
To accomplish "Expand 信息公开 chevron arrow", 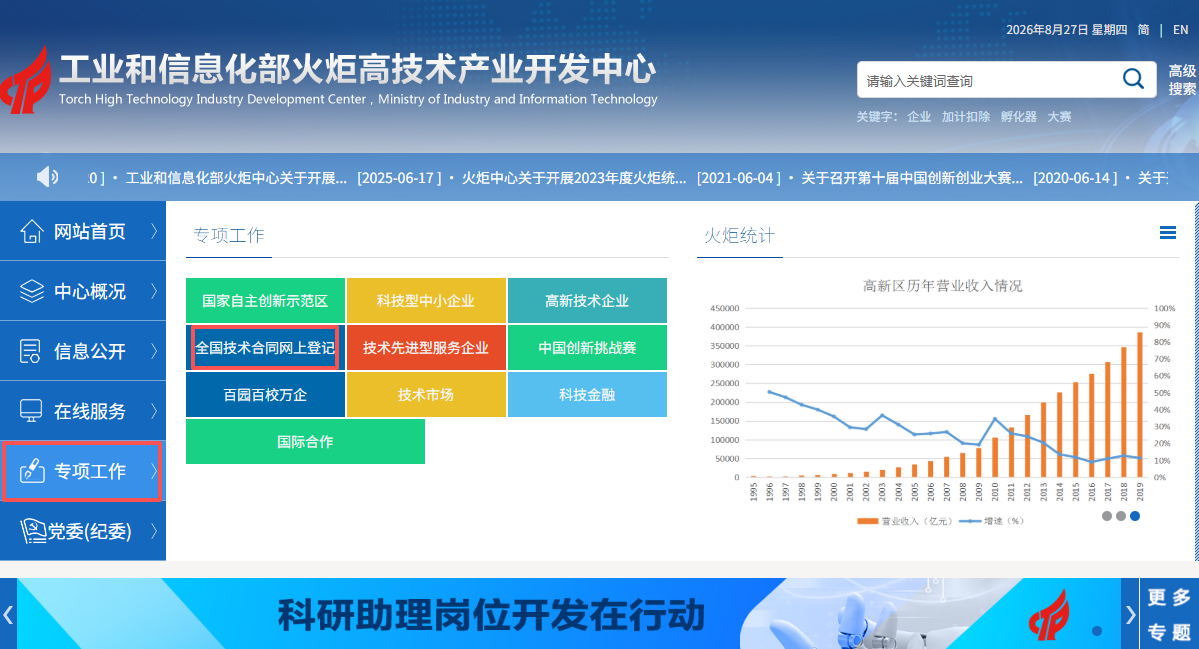I will [x=154, y=351].
